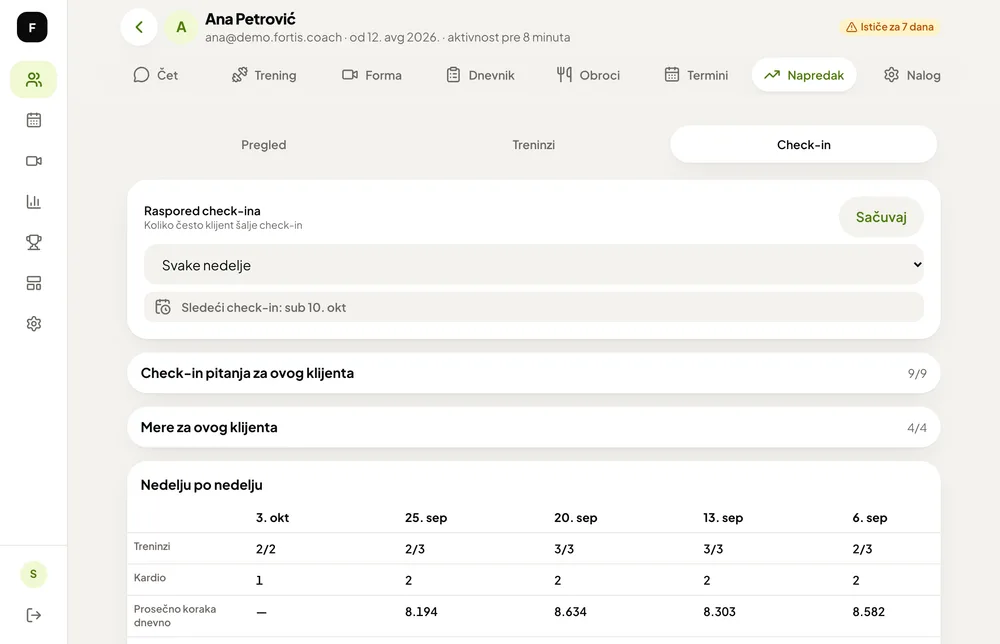Click the Sačuvaj button
Viewport: 1000px width, 644px height.
tap(881, 217)
